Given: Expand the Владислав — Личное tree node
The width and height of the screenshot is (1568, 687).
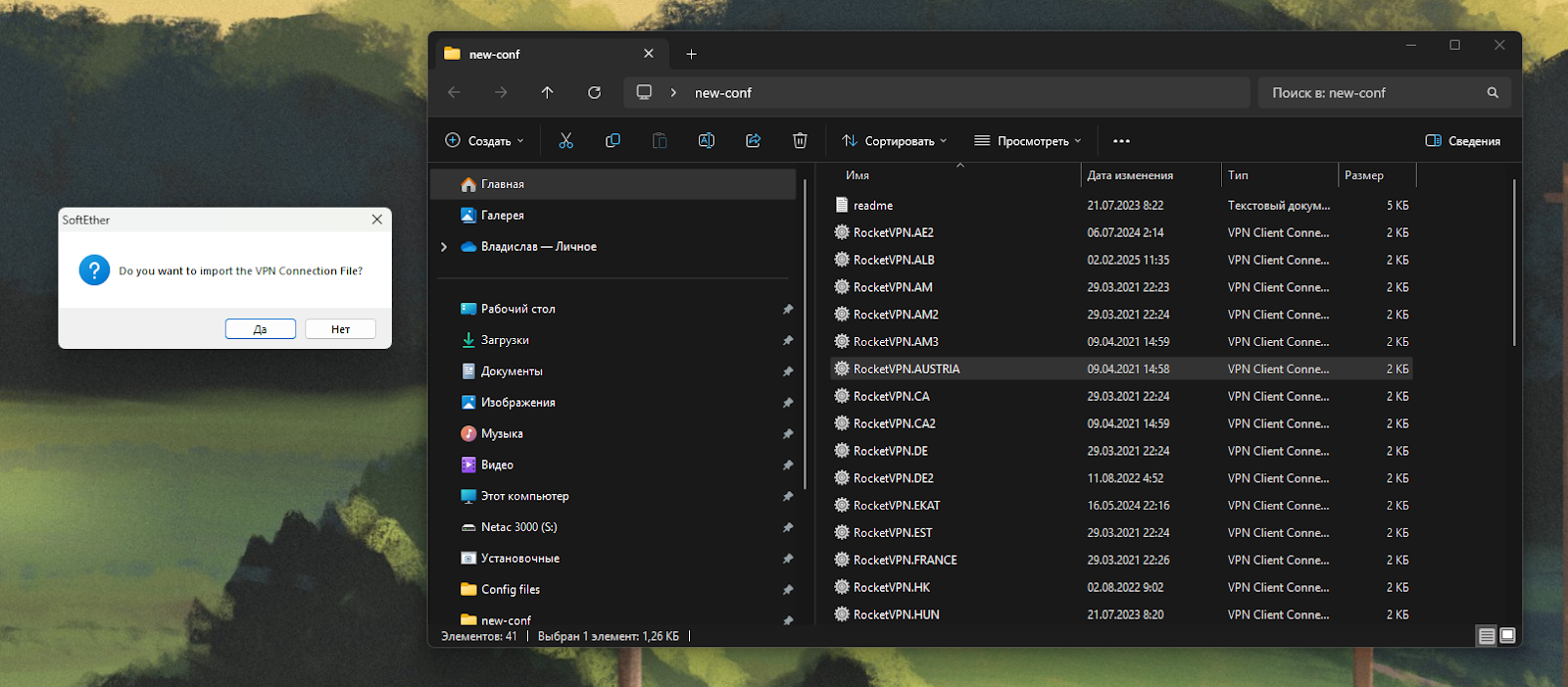Looking at the screenshot, I should (x=444, y=247).
